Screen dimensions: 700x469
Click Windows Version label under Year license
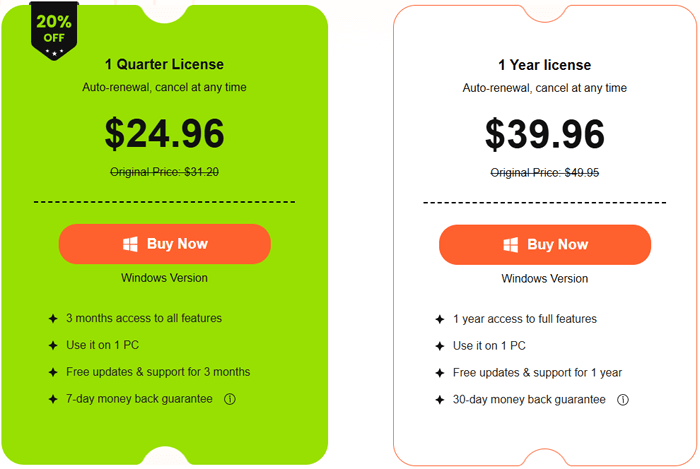[x=545, y=278]
